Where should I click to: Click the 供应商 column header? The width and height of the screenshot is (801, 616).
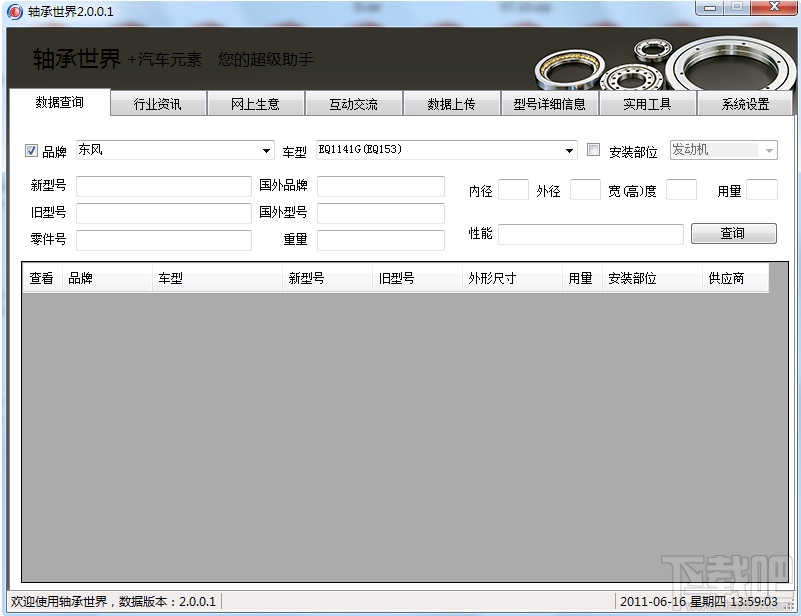click(x=735, y=278)
